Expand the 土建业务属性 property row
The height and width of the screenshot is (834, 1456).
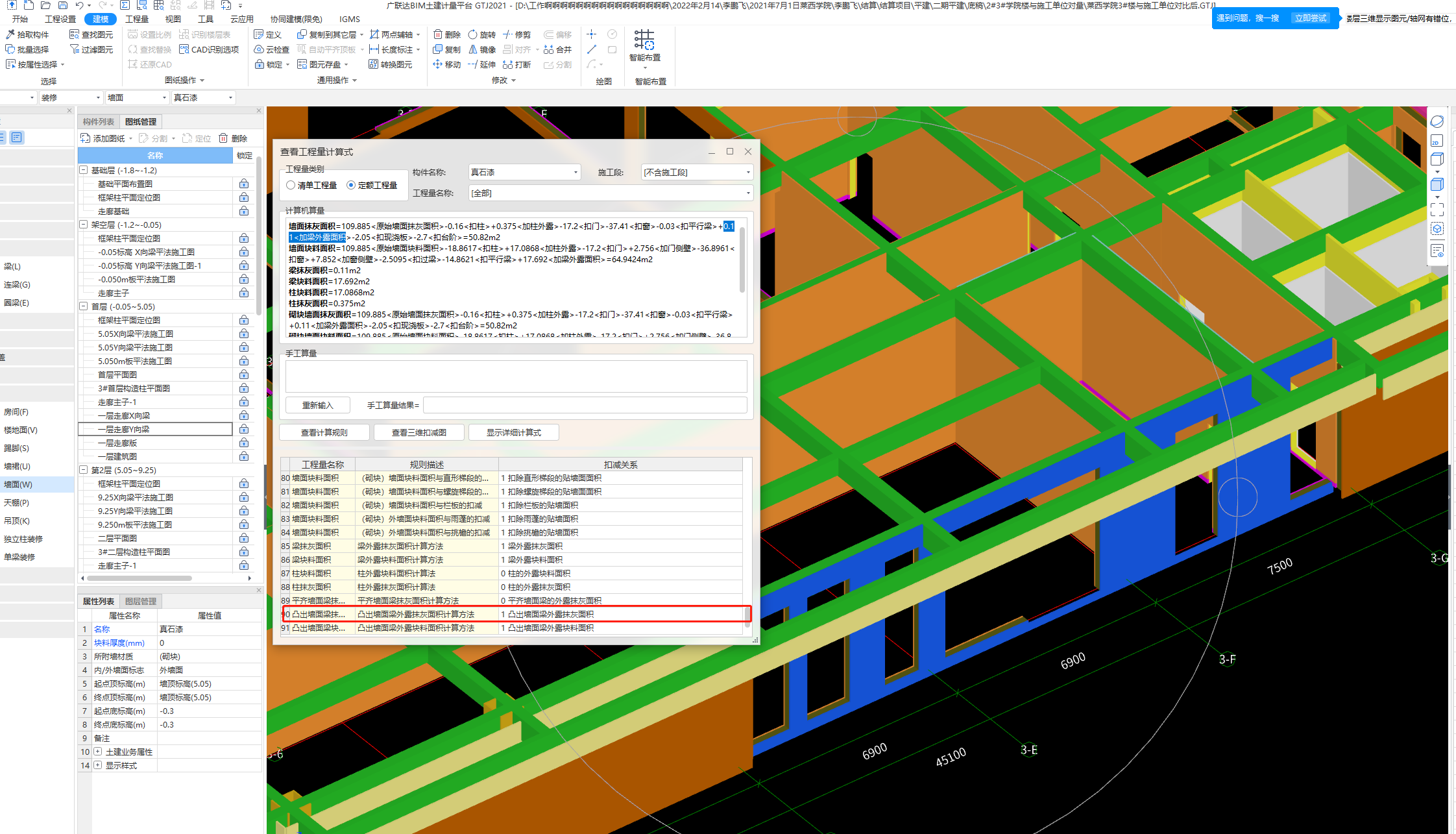[98, 752]
